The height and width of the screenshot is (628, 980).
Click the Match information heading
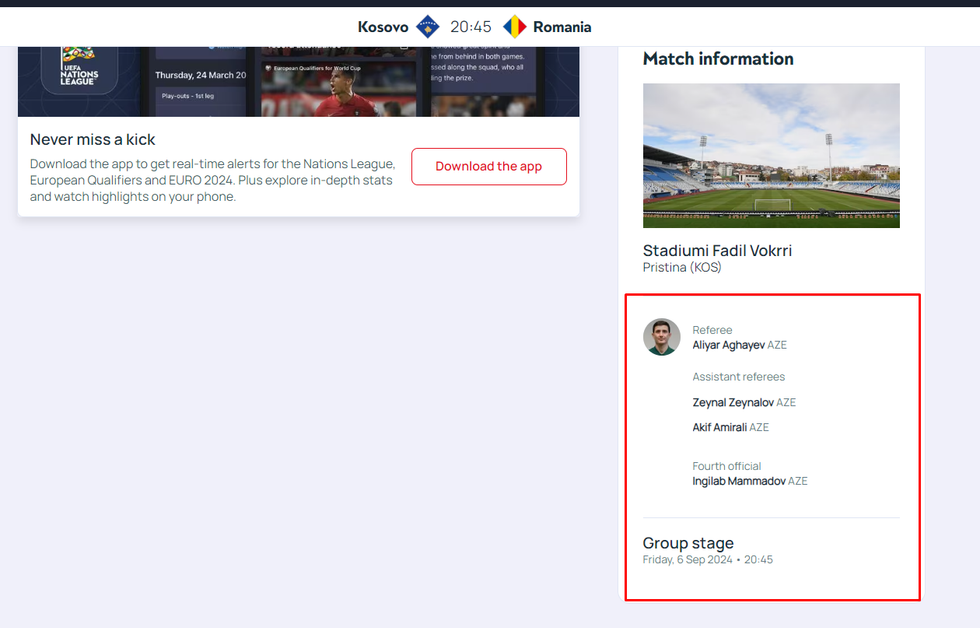click(718, 59)
